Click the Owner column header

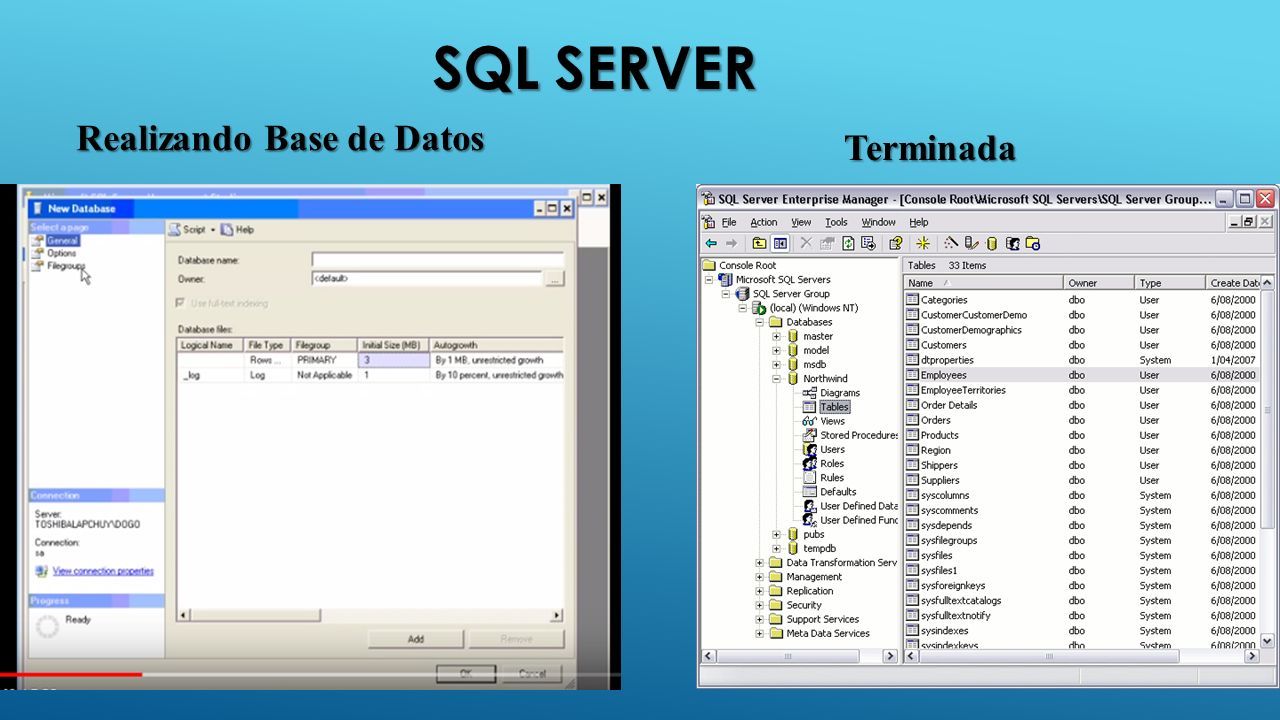coord(1098,283)
